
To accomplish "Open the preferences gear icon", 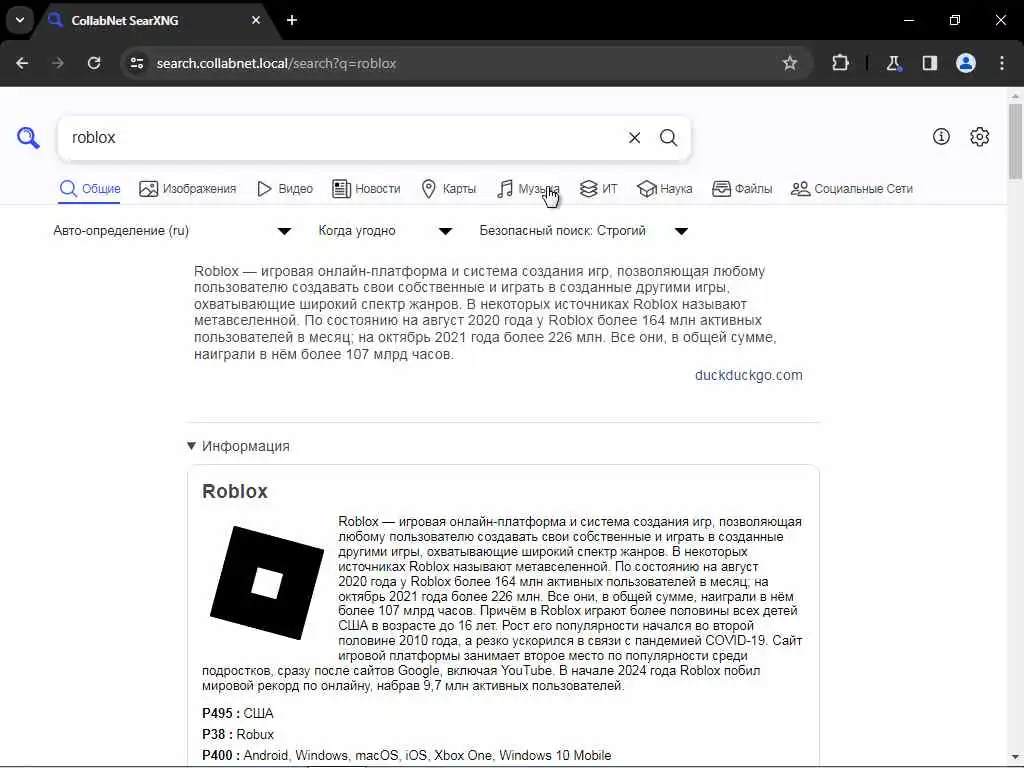I will click(x=980, y=136).
